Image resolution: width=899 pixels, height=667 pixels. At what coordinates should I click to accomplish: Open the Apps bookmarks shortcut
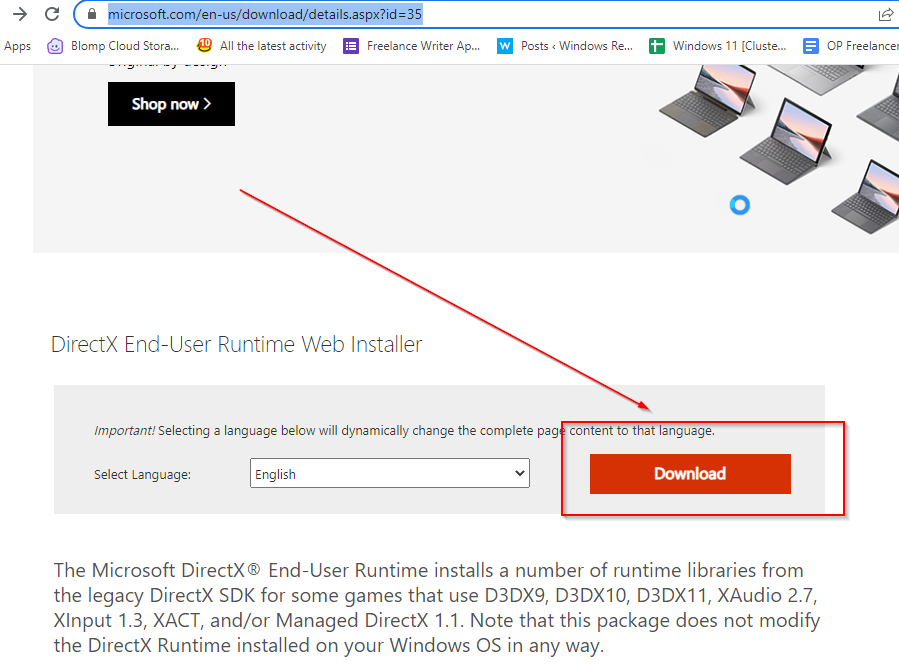(17, 46)
